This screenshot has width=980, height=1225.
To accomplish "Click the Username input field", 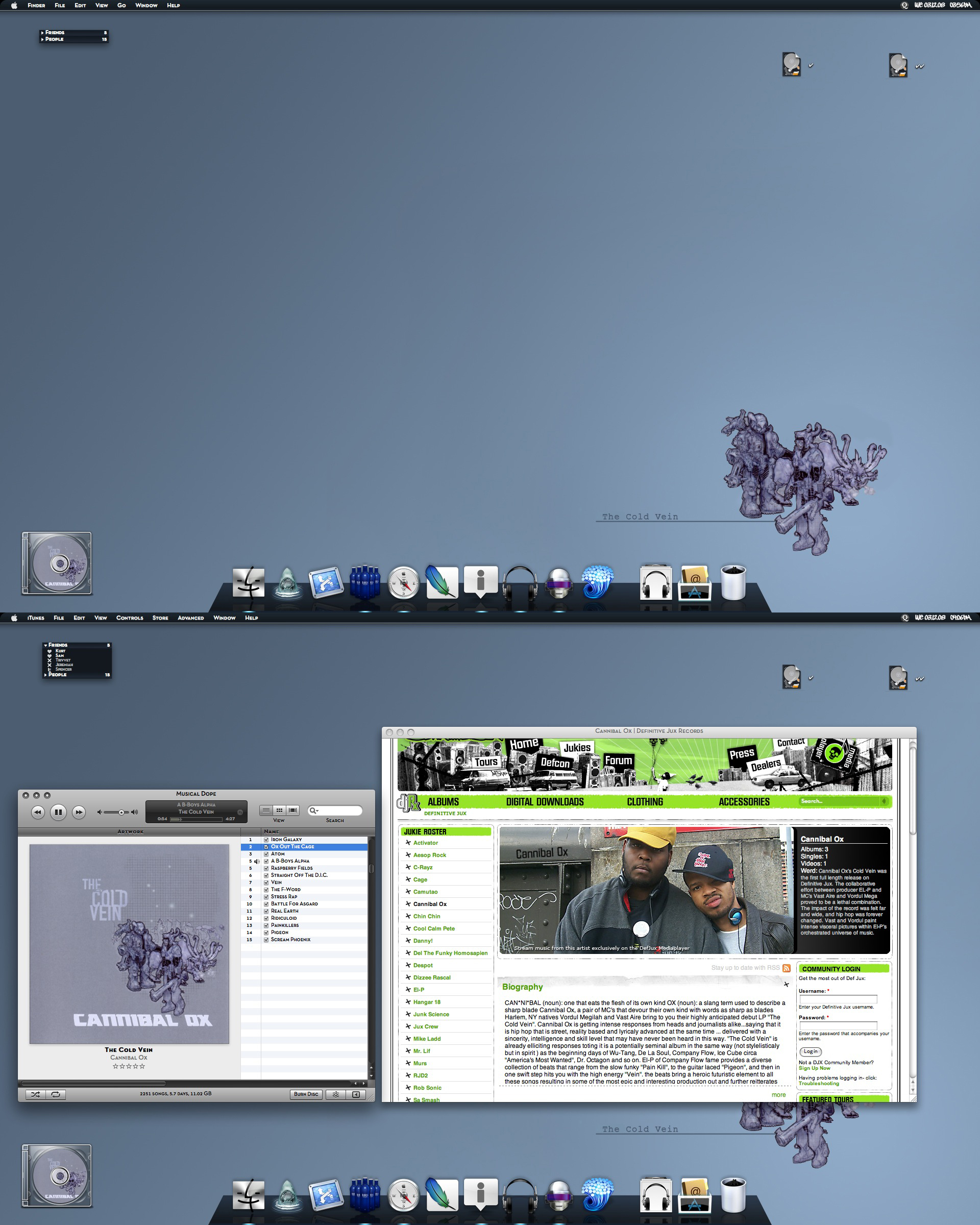I will 838,999.
